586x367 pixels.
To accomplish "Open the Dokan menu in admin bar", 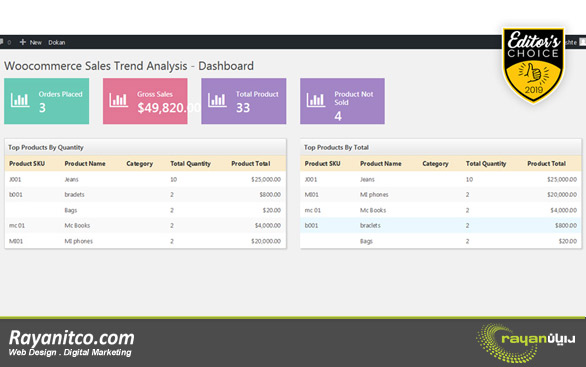I will pyautogui.click(x=56, y=43).
